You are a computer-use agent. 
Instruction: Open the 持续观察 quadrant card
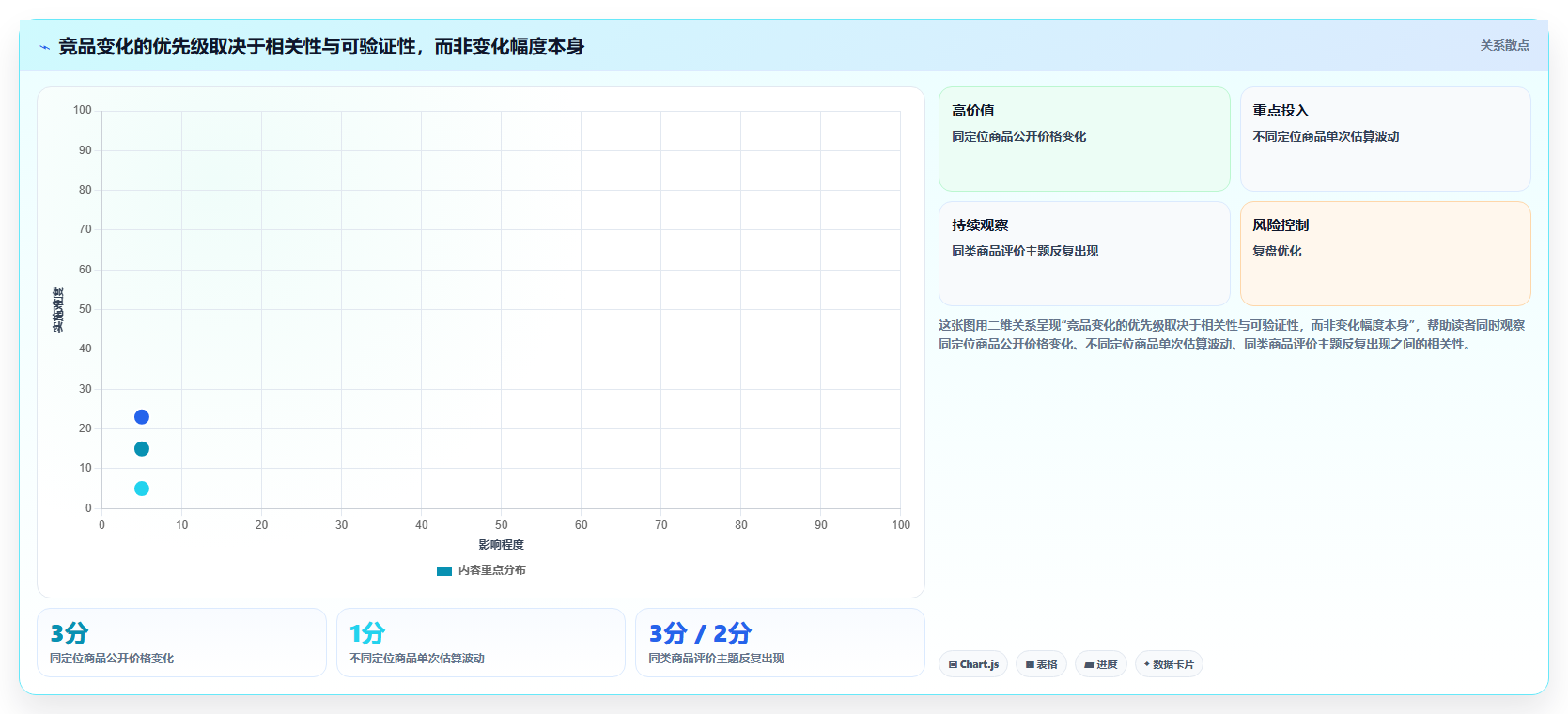point(1084,254)
